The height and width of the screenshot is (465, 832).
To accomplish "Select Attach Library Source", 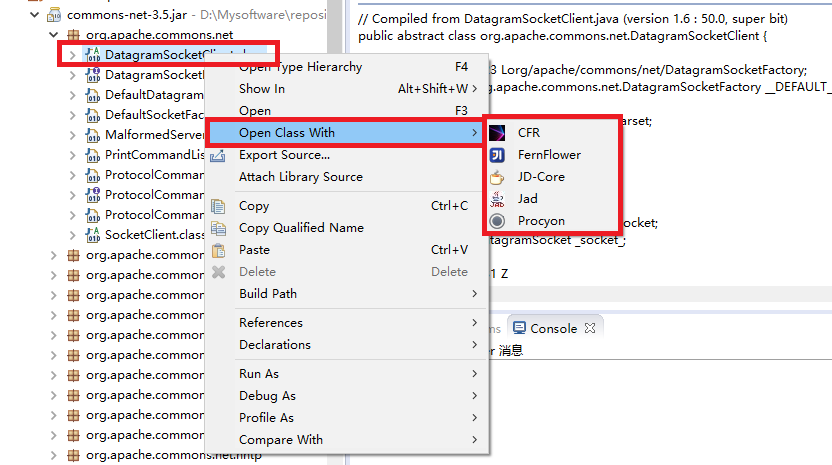I will pyautogui.click(x=346, y=177).
